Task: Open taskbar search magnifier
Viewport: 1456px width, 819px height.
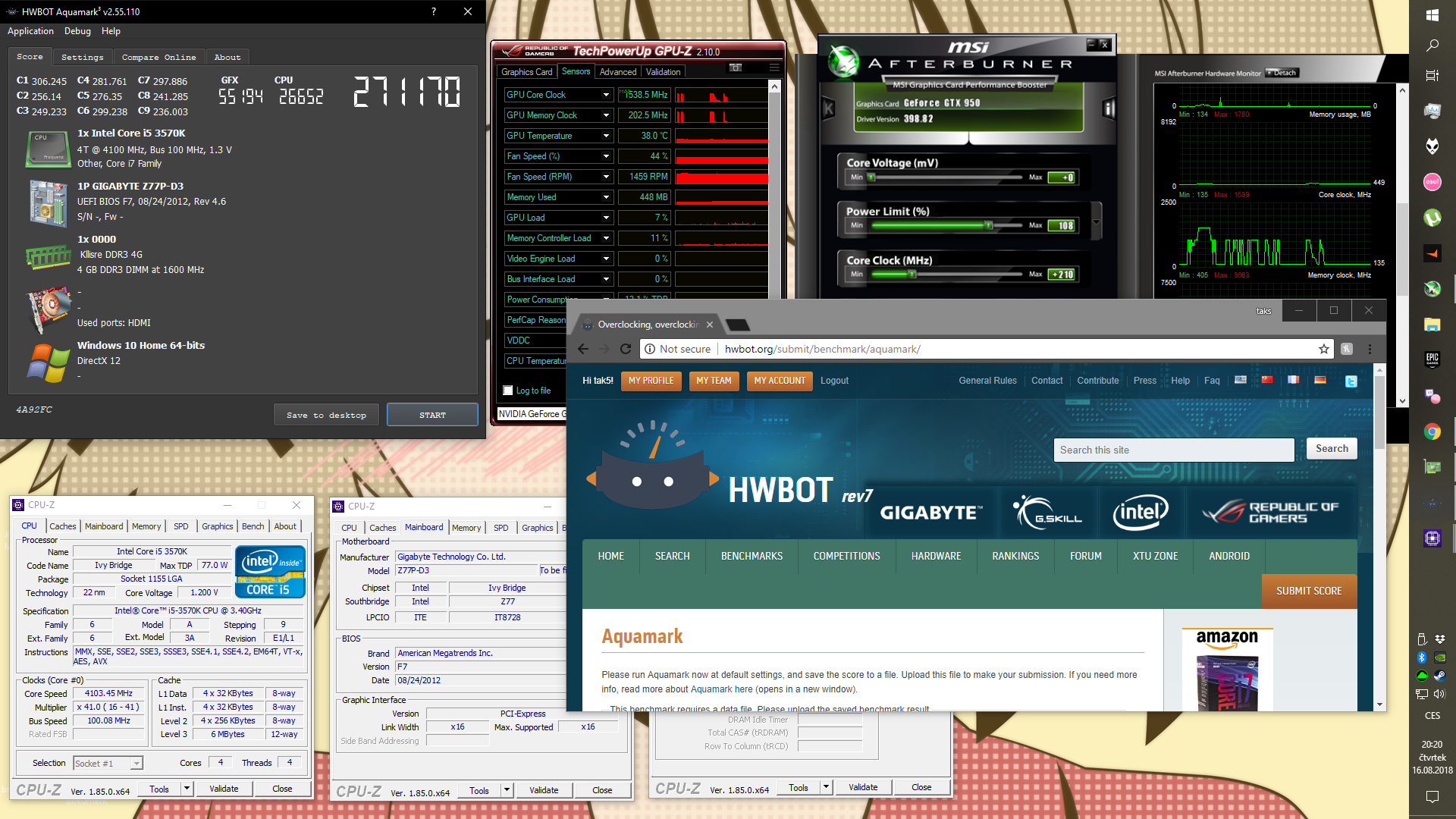Action: (x=1432, y=45)
